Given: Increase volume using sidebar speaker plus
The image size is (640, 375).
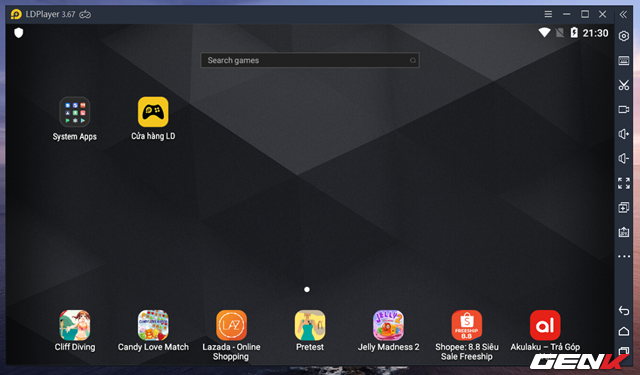Looking at the screenshot, I should [x=624, y=134].
